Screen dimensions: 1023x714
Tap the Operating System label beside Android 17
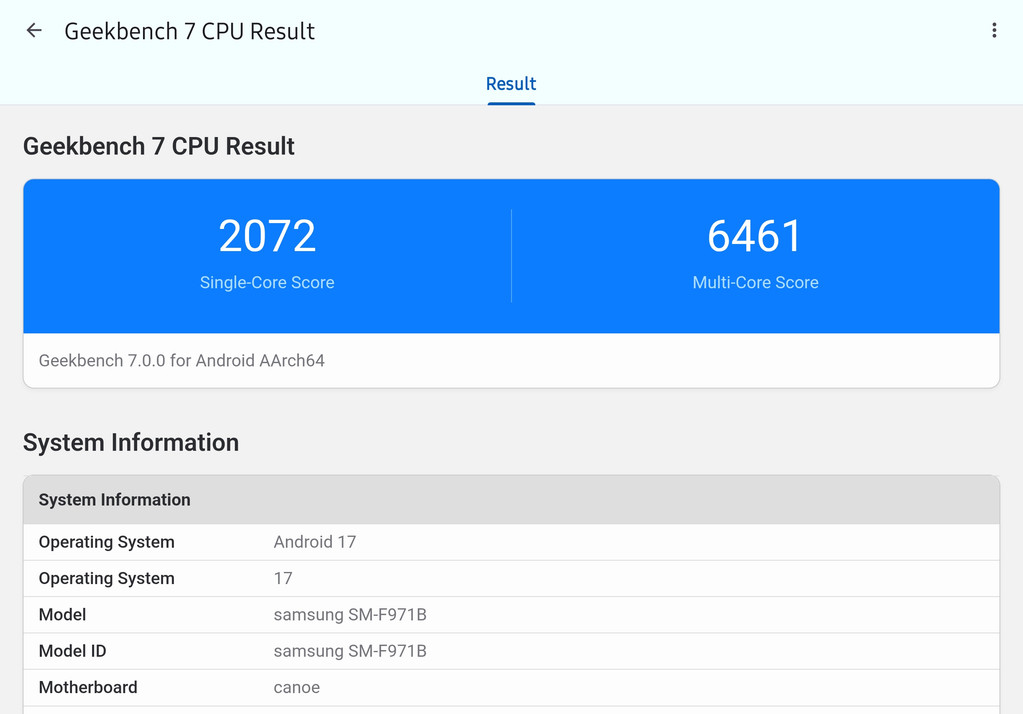pos(106,542)
